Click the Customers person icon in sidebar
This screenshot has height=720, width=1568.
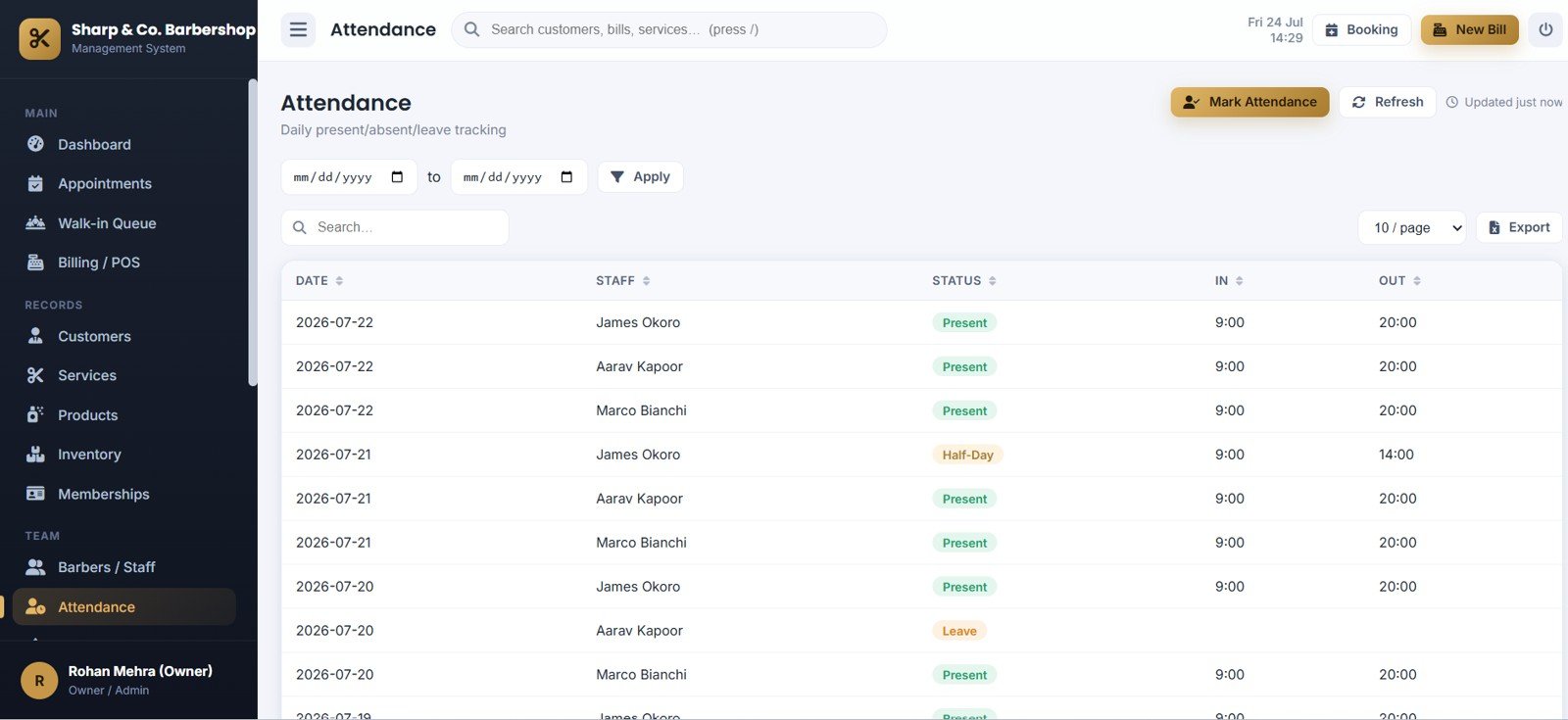[x=35, y=336]
